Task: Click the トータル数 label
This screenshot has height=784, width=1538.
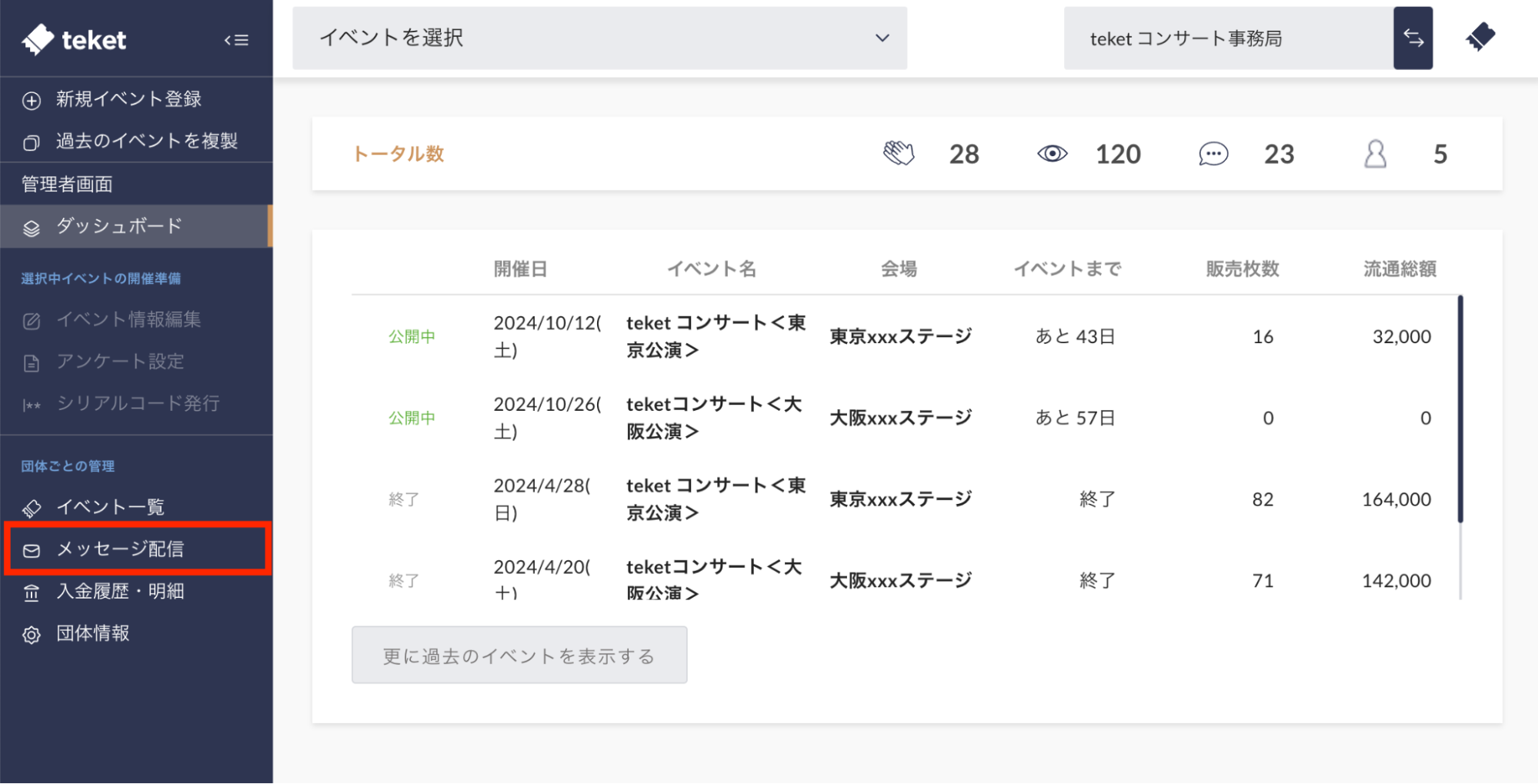Action: [x=399, y=154]
